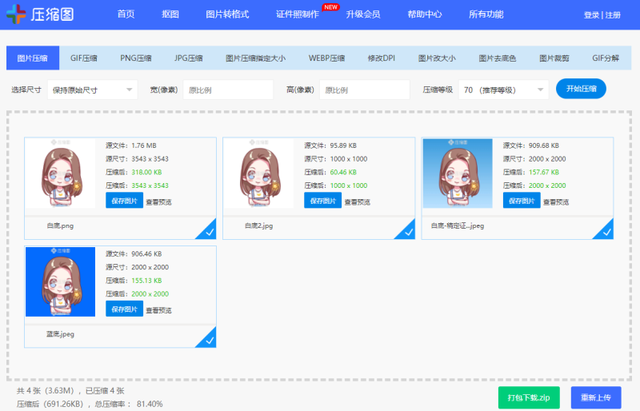
Task: Toggle the checkmark on the 白底.png card
Action: pos(208,231)
